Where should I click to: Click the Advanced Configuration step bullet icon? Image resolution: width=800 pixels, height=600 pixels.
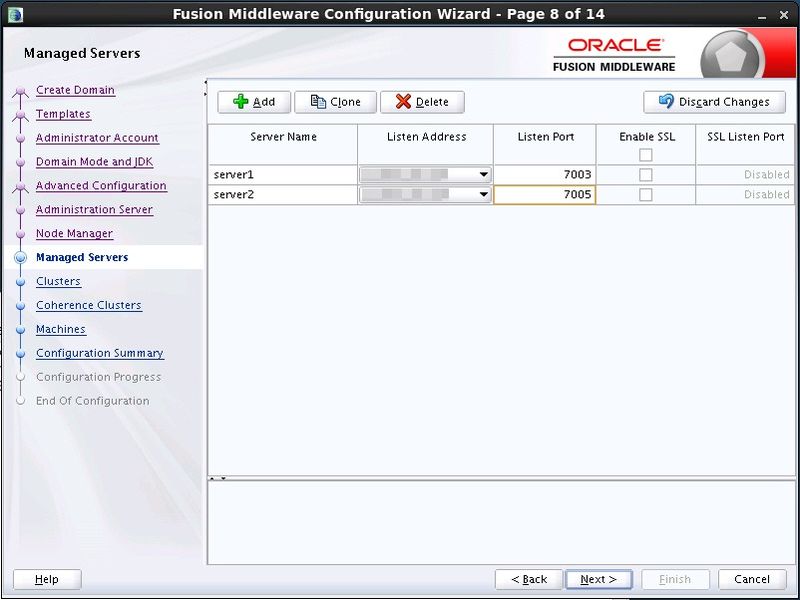point(20,186)
